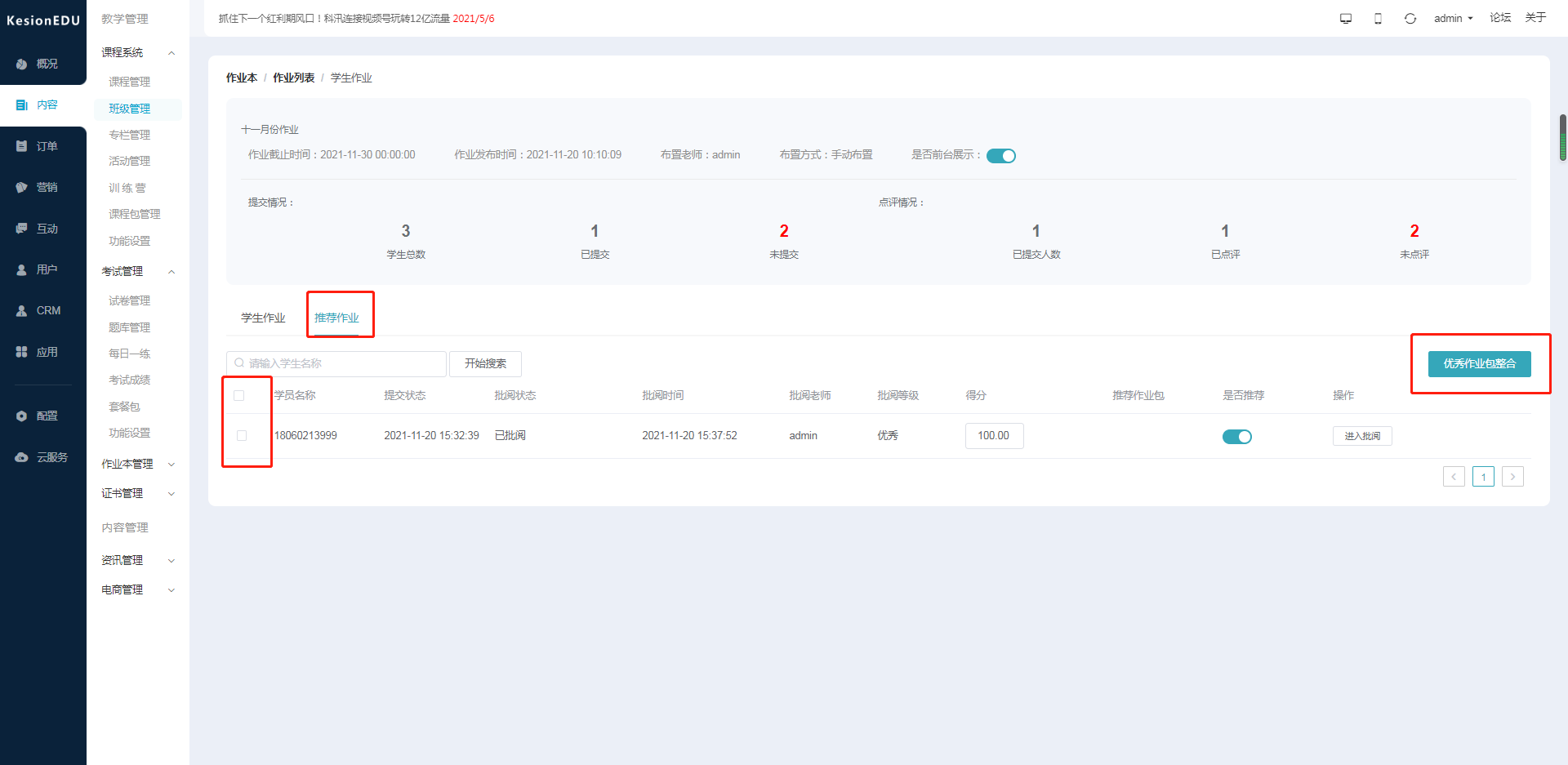Open 考试成绩 in the side menu

click(x=129, y=380)
